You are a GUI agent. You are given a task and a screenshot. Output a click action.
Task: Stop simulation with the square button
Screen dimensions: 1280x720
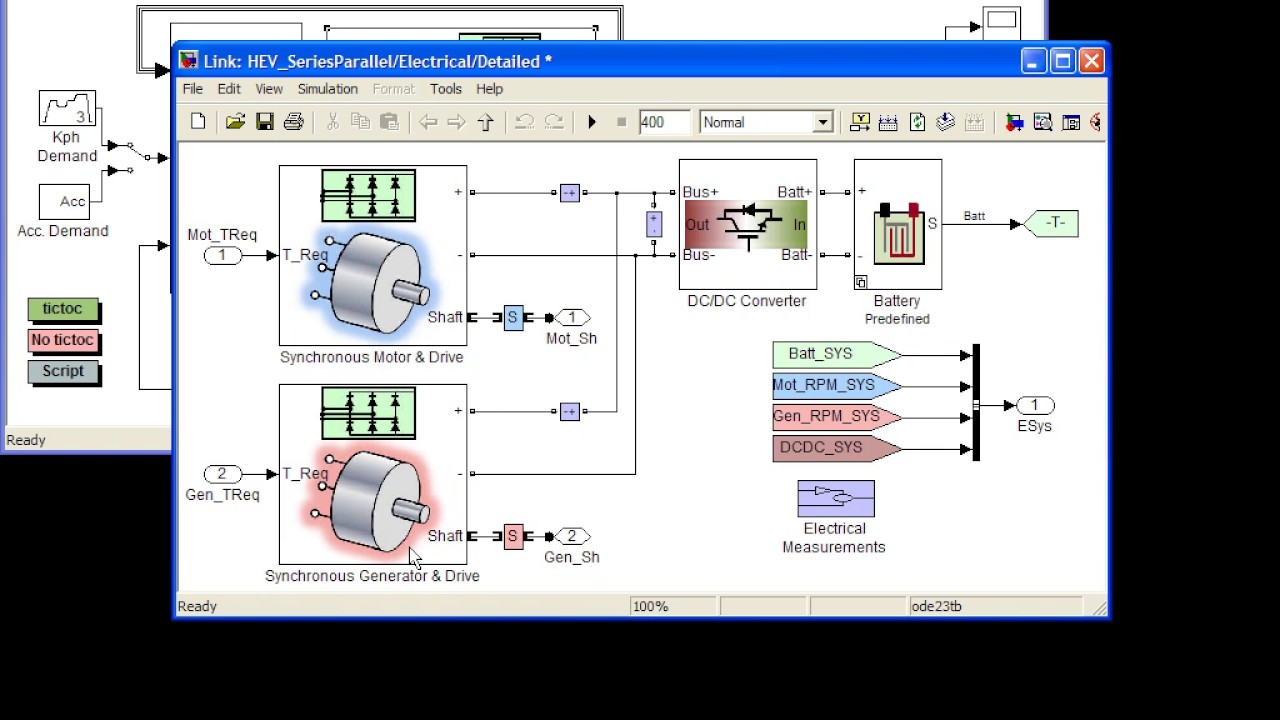pyautogui.click(x=621, y=122)
